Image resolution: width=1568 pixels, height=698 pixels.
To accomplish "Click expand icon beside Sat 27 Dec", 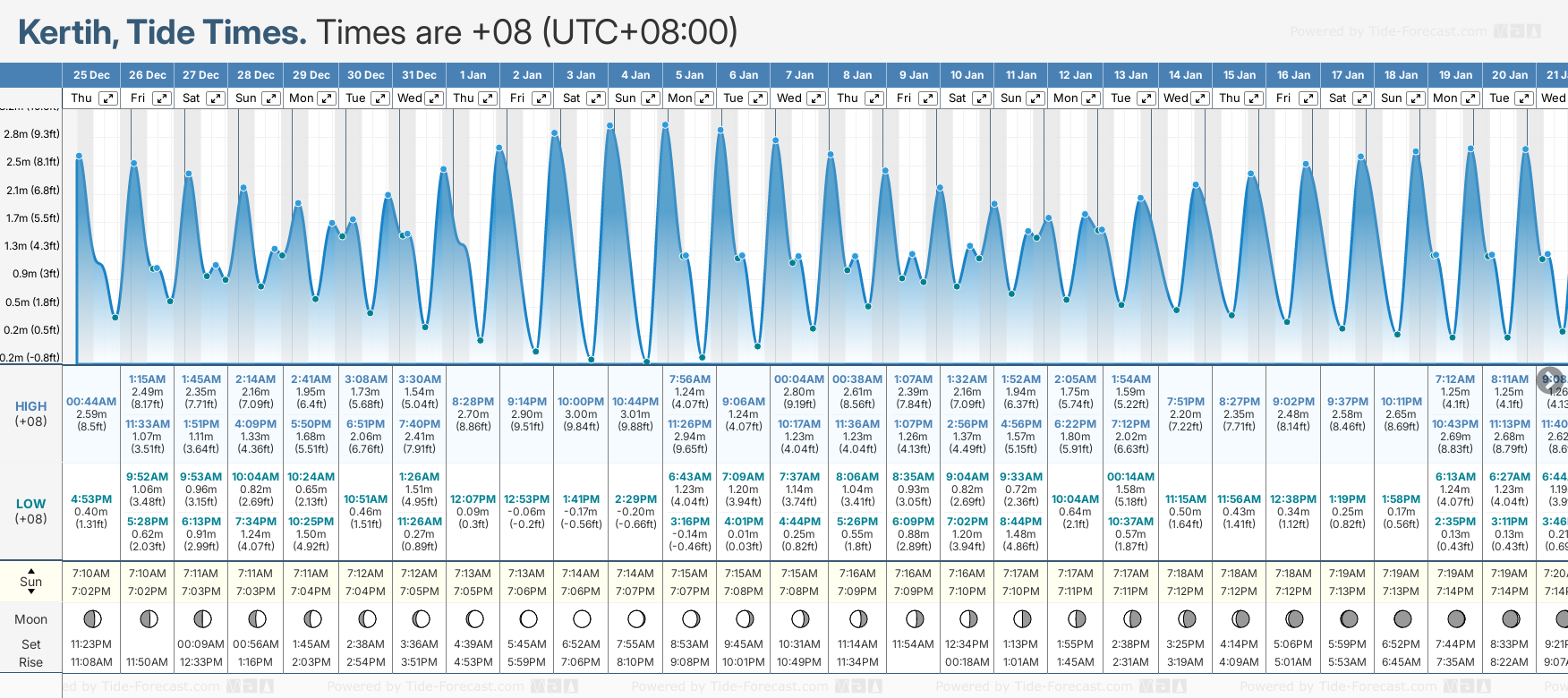I will [x=216, y=98].
